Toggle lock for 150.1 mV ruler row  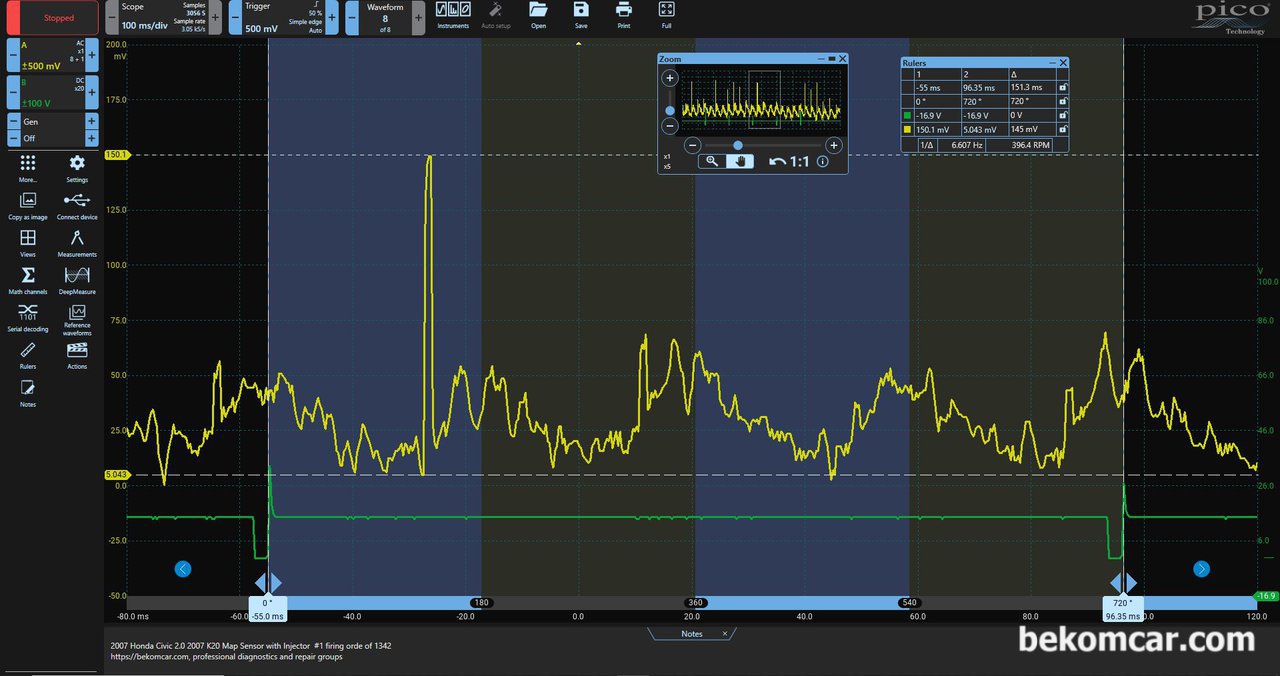click(1063, 129)
